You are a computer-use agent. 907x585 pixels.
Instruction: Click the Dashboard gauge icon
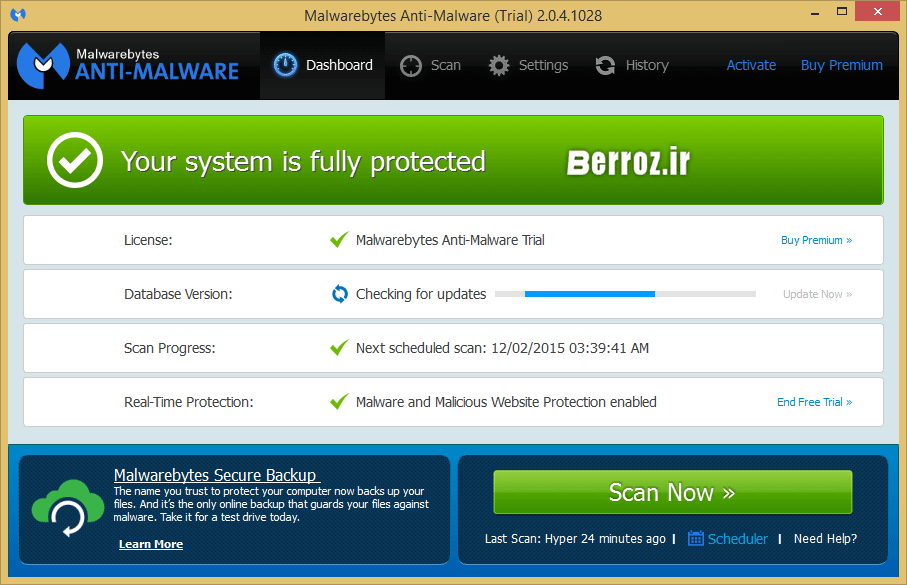285,65
